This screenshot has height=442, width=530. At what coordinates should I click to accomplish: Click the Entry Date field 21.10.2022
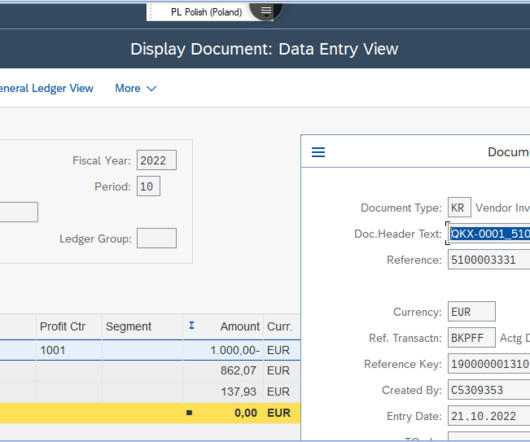pos(489,416)
